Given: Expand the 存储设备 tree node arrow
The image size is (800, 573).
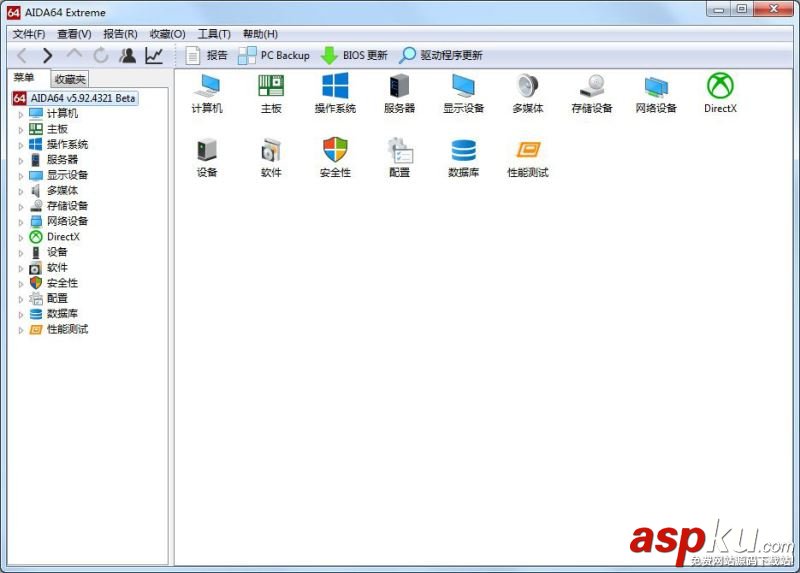Looking at the screenshot, I should pos(20,207).
